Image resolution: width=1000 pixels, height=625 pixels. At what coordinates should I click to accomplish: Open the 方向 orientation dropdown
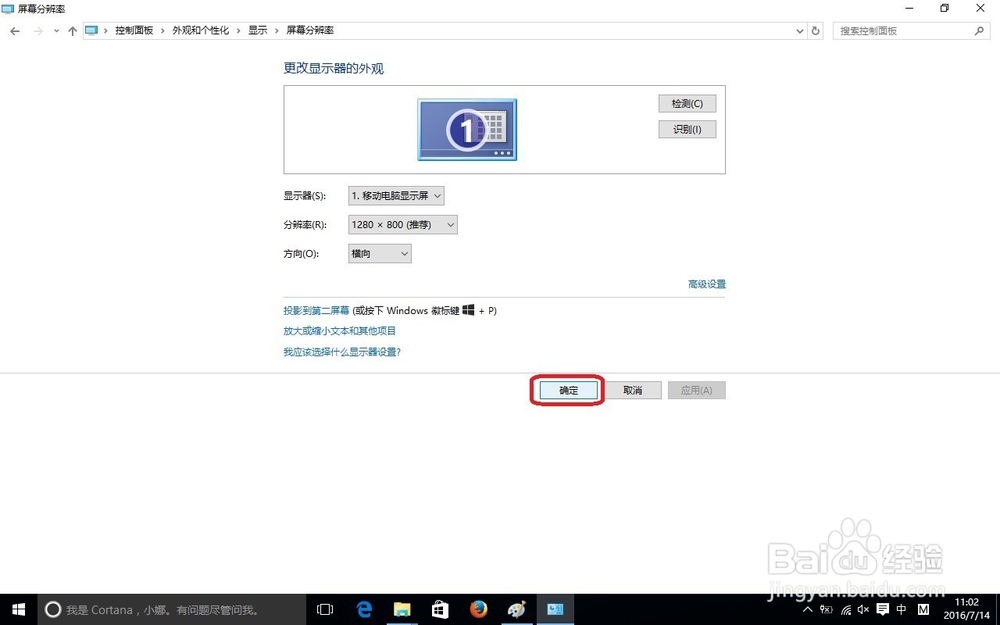tap(379, 253)
